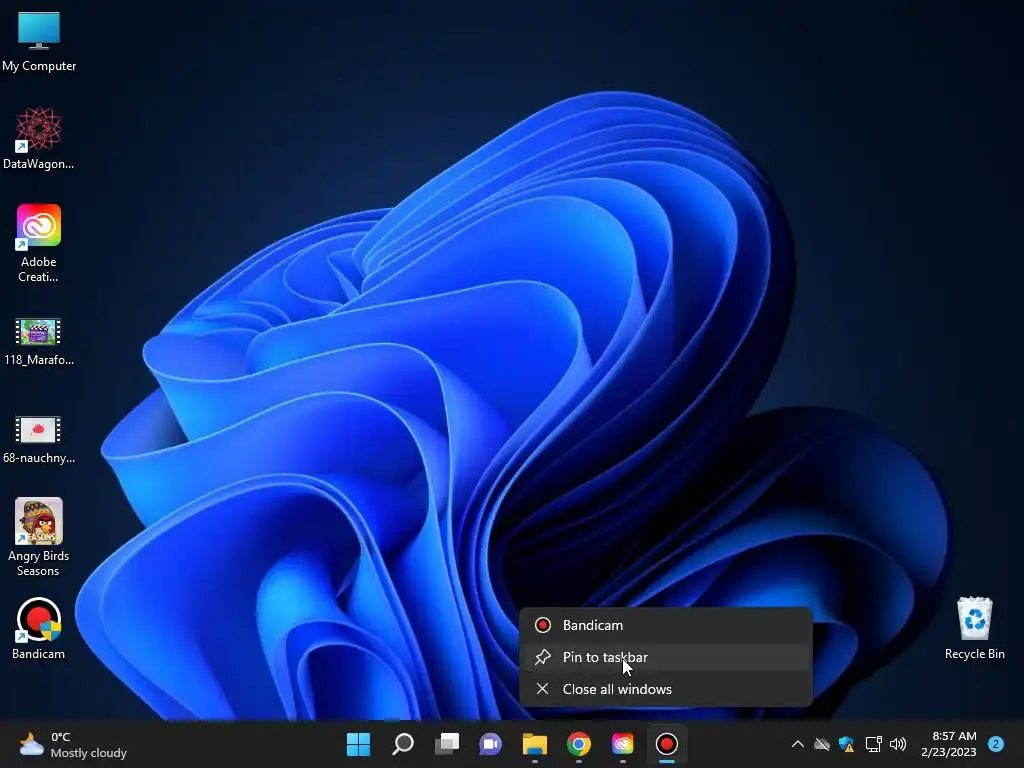The image size is (1024, 768).
Task: Select the 118_Marafo video file
Action: pos(39,341)
